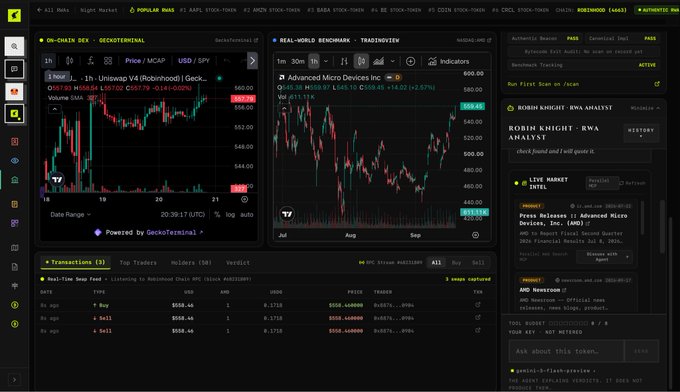The height and width of the screenshot is (392, 680).
Task: Open NASDAQ:AMD external link in benchmark header
Action: tap(474, 40)
